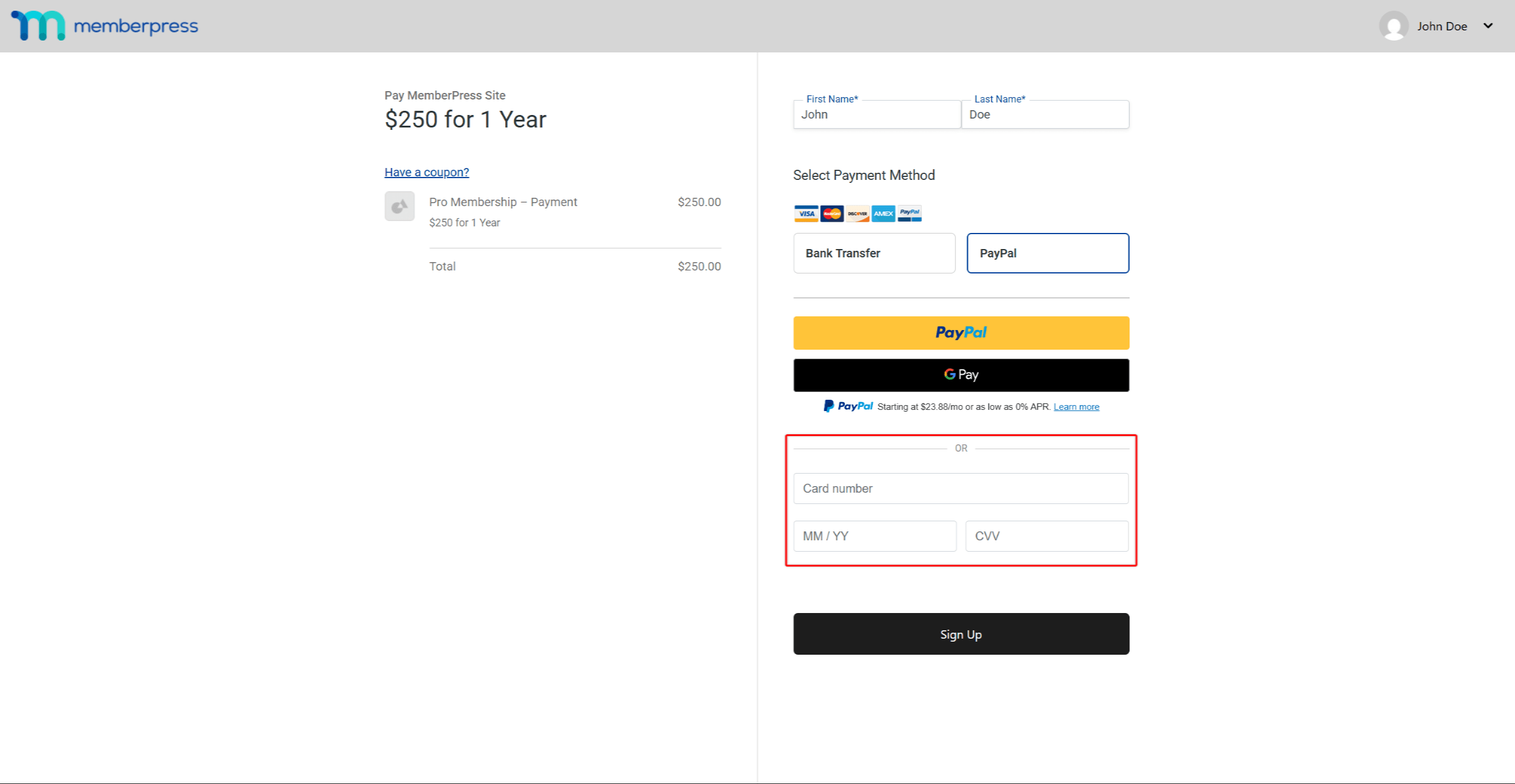Screen dimensions: 1515x784
Task: Click the Discover card icon
Action: pyautogui.click(x=857, y=213)
